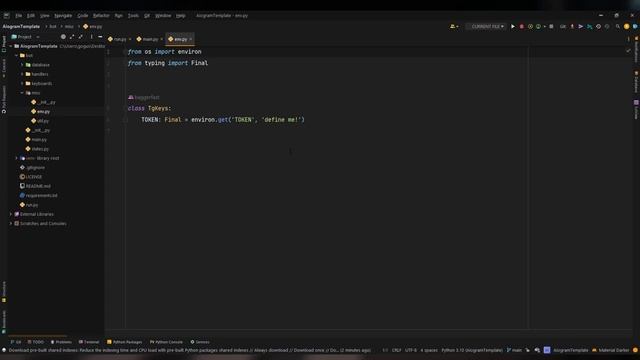Update project via the Git update icon
Viewport: 640px width, 360px height.
click(572, 27)
